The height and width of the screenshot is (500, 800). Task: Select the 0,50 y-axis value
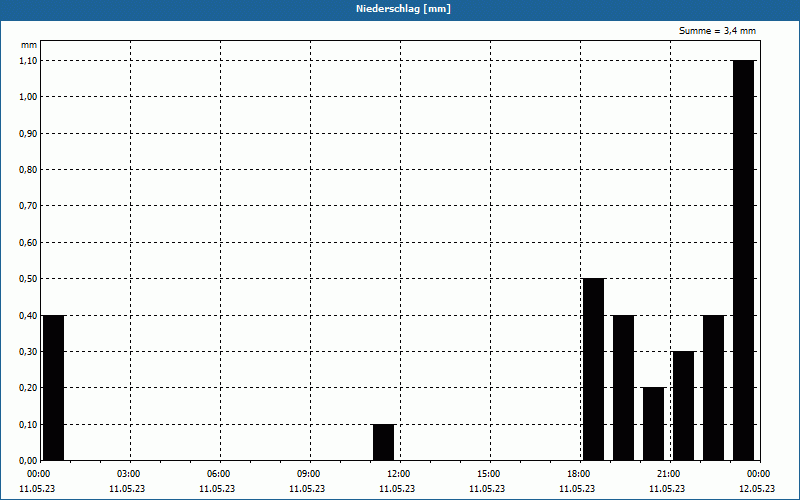(28, 279)
